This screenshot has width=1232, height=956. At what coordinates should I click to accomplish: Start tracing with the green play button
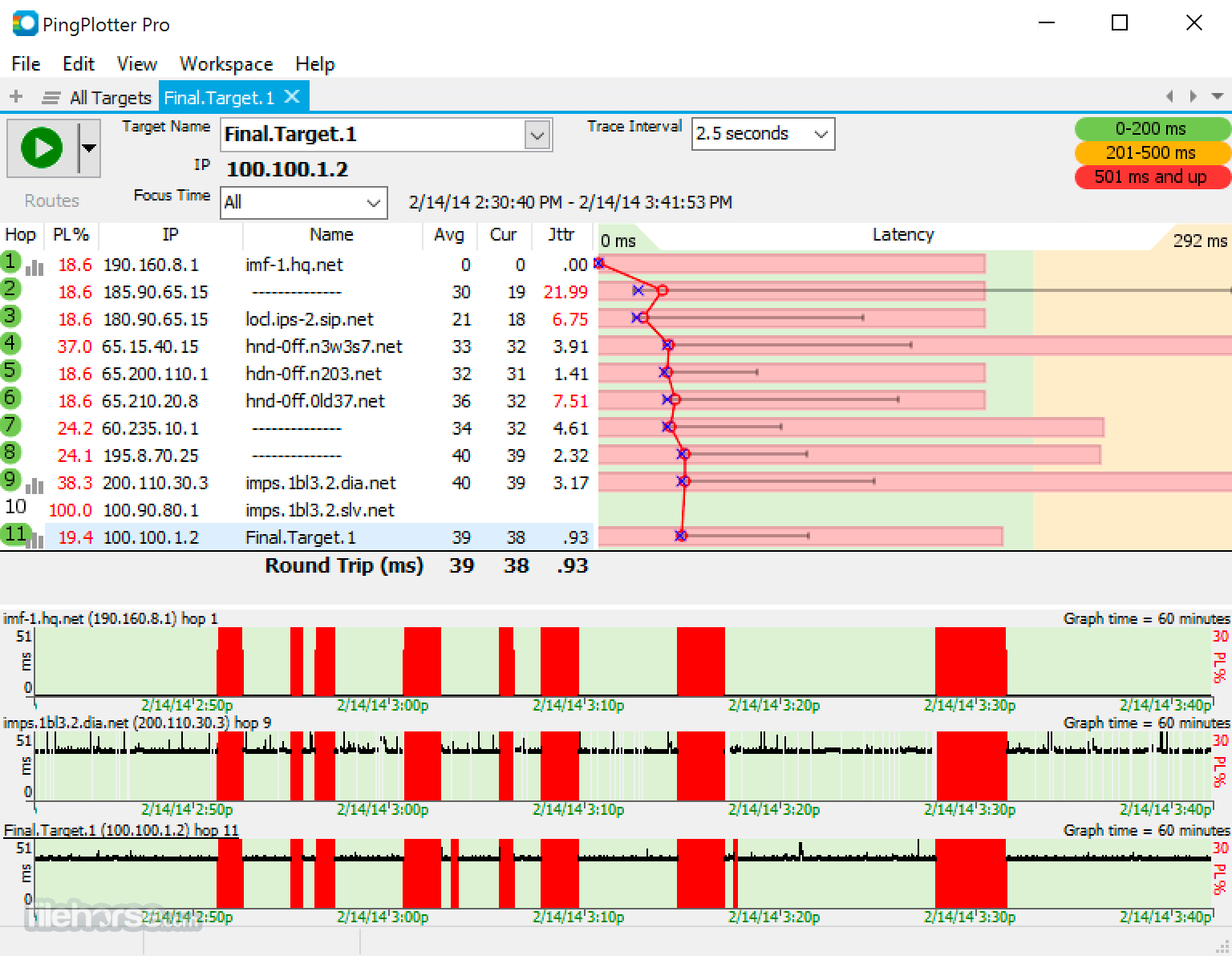[x=42, y=148]
